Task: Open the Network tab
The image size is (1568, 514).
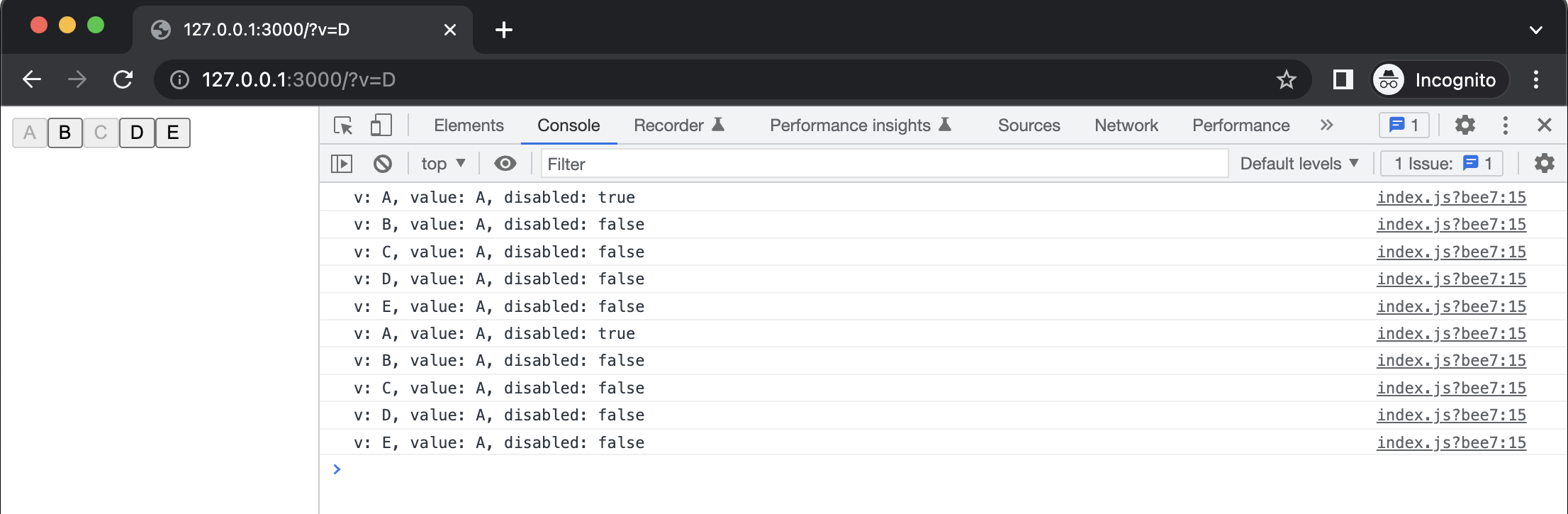Action: (x=1126, y=125)
